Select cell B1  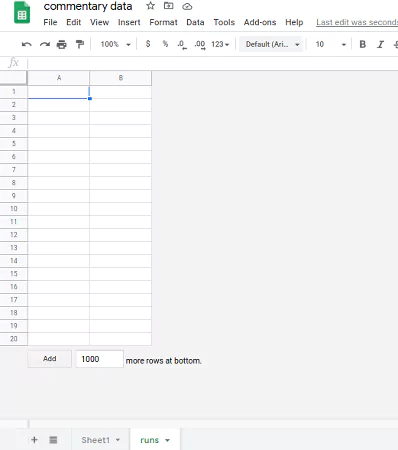[x=121, y=92]
